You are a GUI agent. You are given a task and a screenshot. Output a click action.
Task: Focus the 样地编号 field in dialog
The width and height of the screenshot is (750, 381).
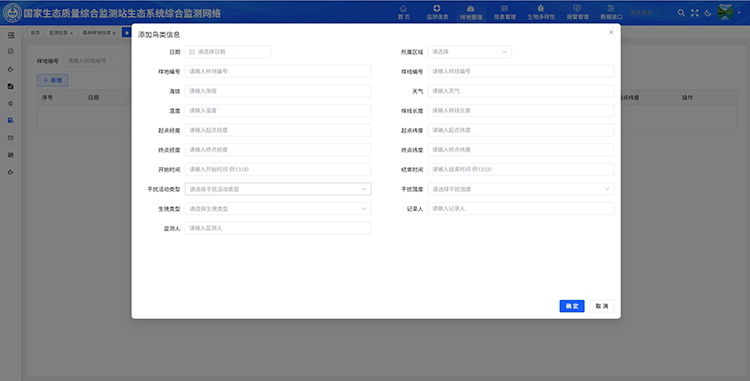tap(278, 71)
